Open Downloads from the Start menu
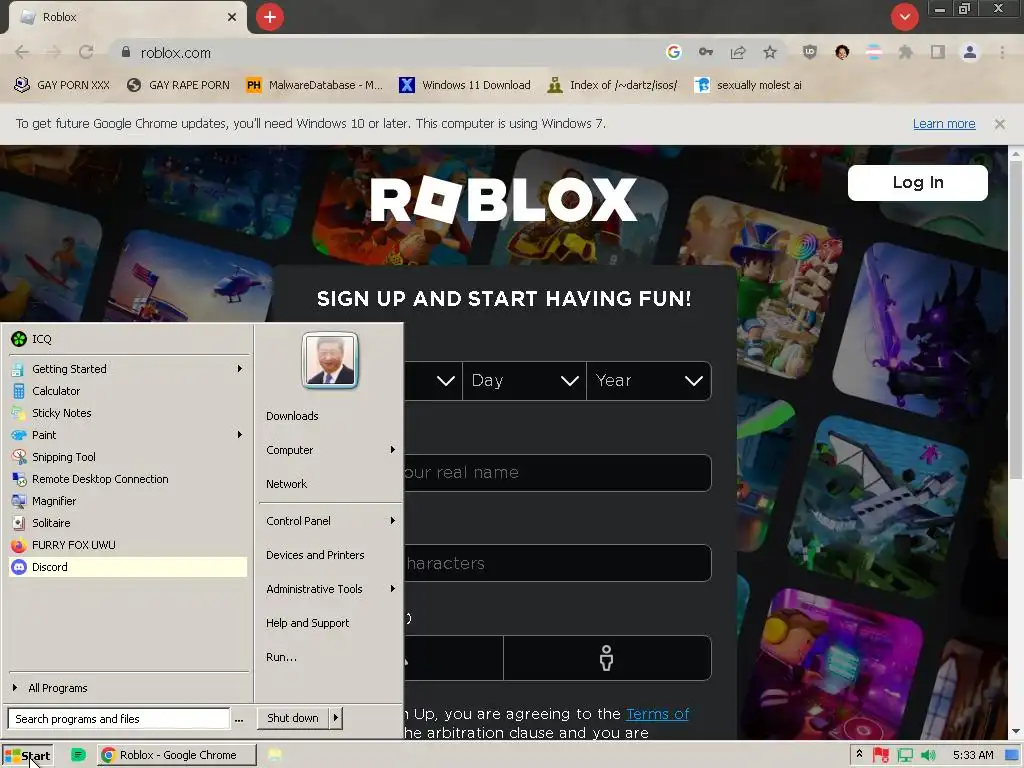 pos(292,416)
